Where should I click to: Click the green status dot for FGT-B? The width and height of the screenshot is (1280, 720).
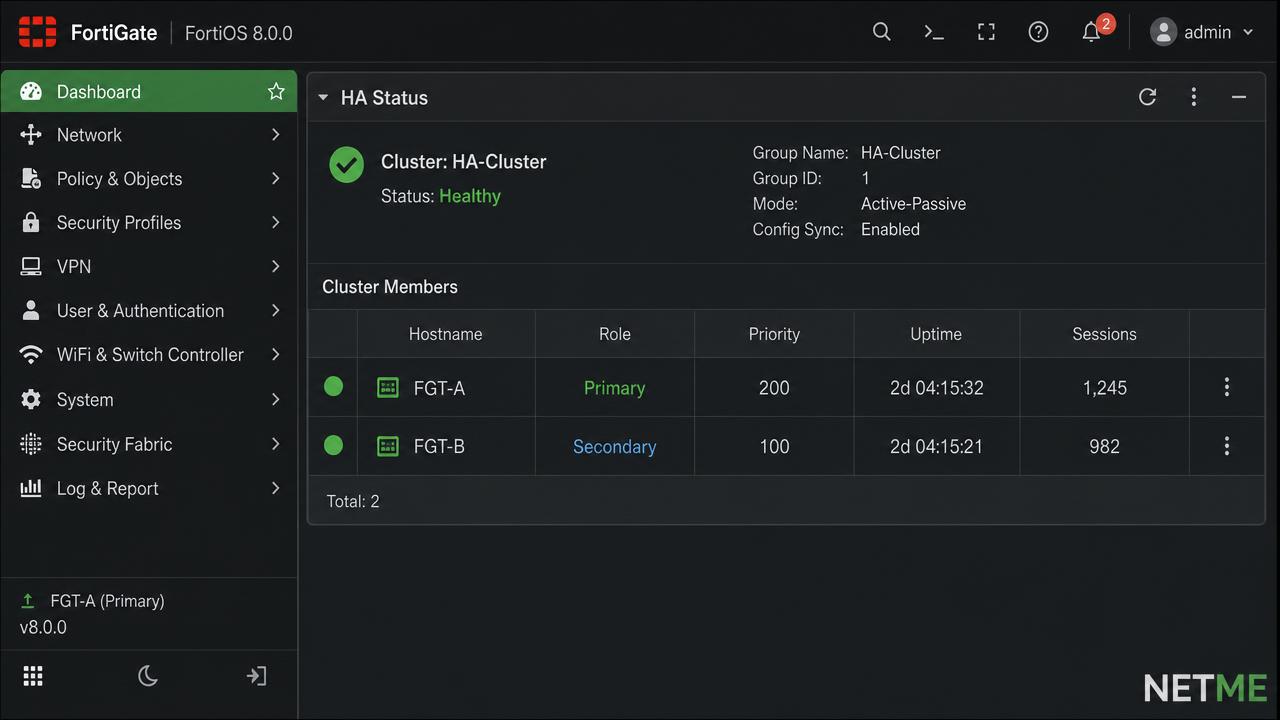[x=333, y=445]
